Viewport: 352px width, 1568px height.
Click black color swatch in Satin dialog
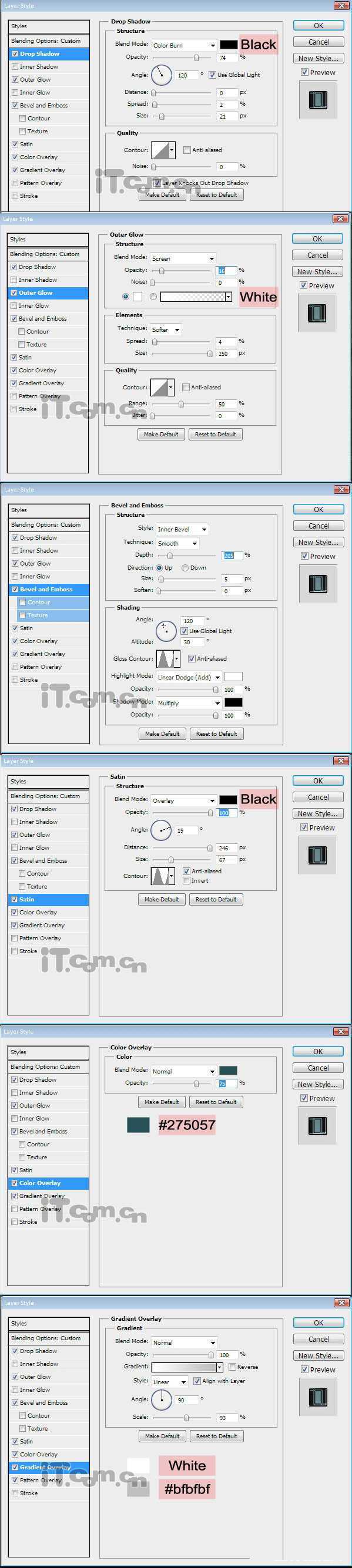pyautogui.click(x=229, y=800)
